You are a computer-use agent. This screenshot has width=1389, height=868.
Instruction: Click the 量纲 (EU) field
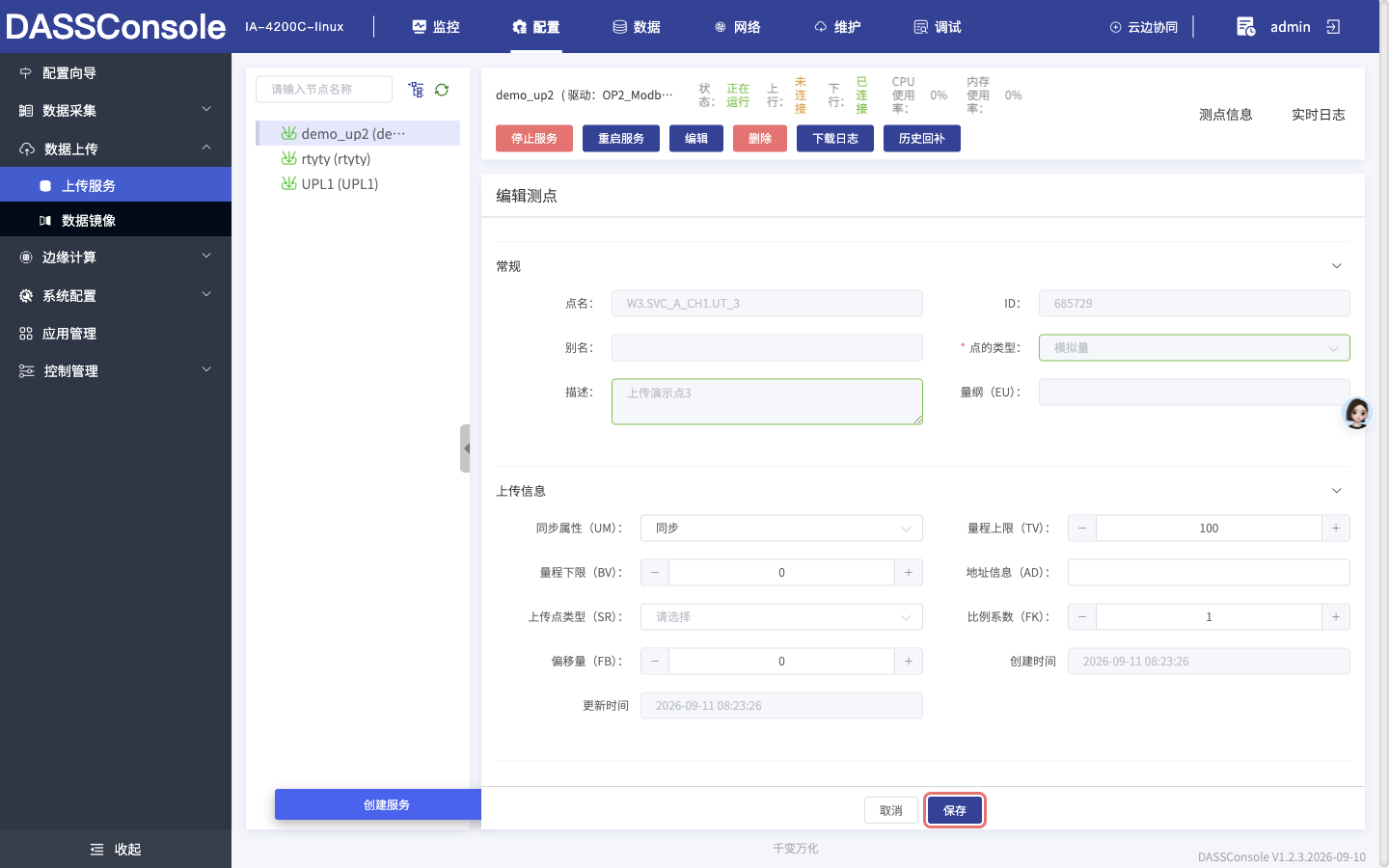pyautogui.click(x=1194, y=393)
